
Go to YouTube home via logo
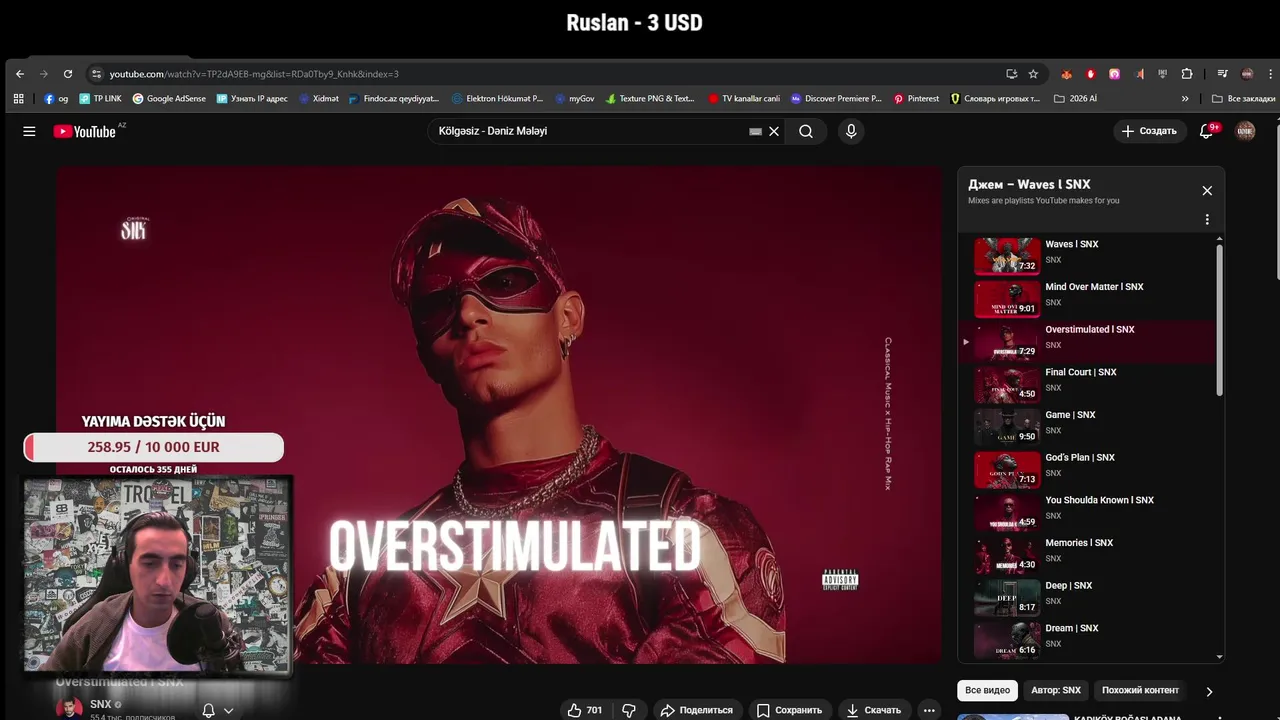tap(85, 131)
